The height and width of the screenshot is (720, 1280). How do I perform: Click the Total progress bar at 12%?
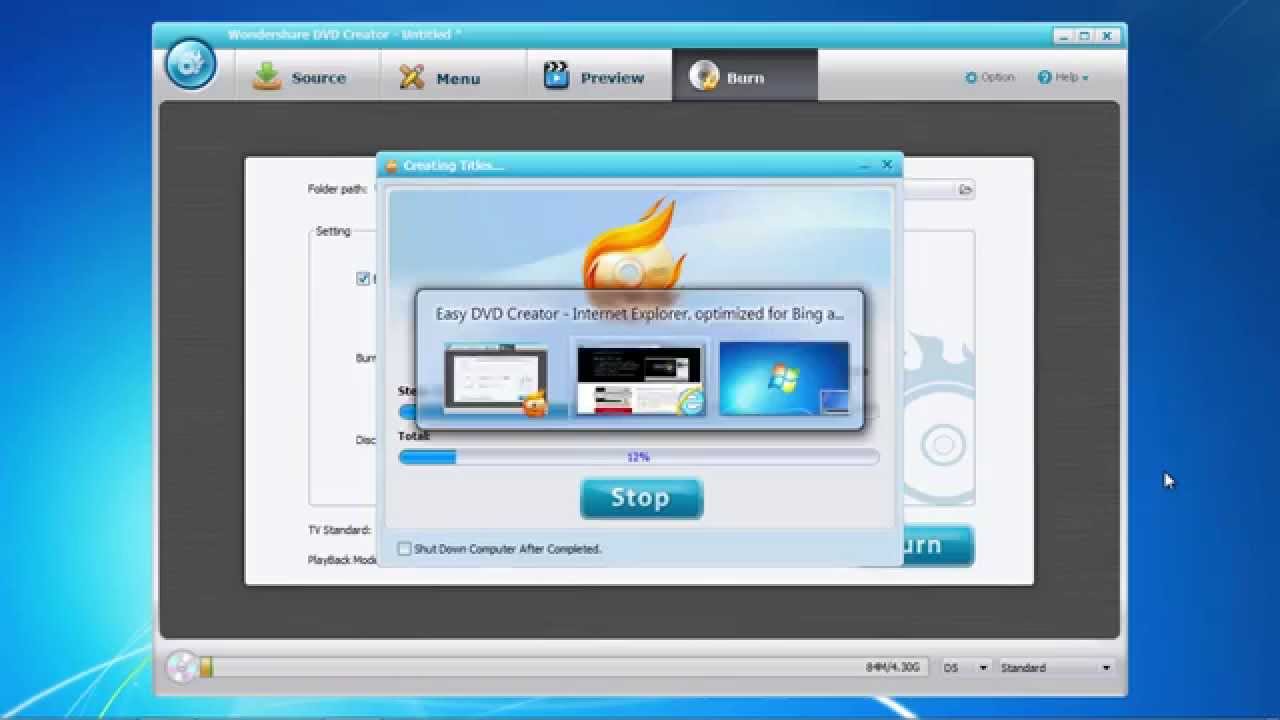point(638,457)
